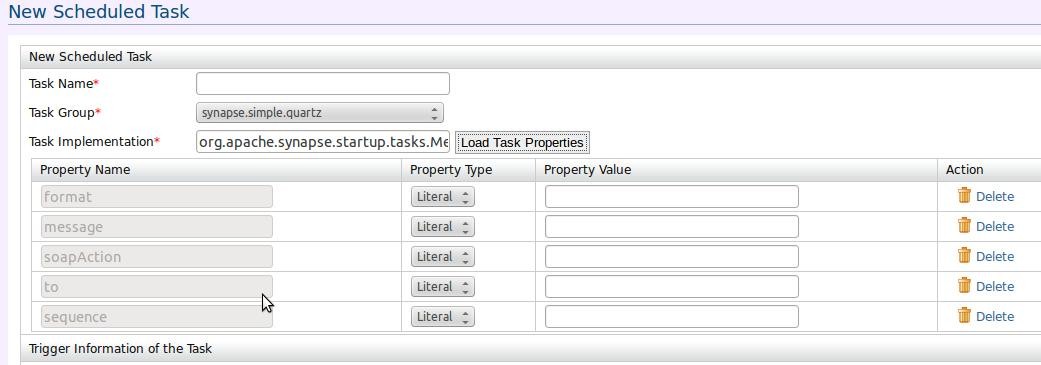Open Property Type dropdown for sequence
The image size is (1041, 365).
click(x=443, y=317)
